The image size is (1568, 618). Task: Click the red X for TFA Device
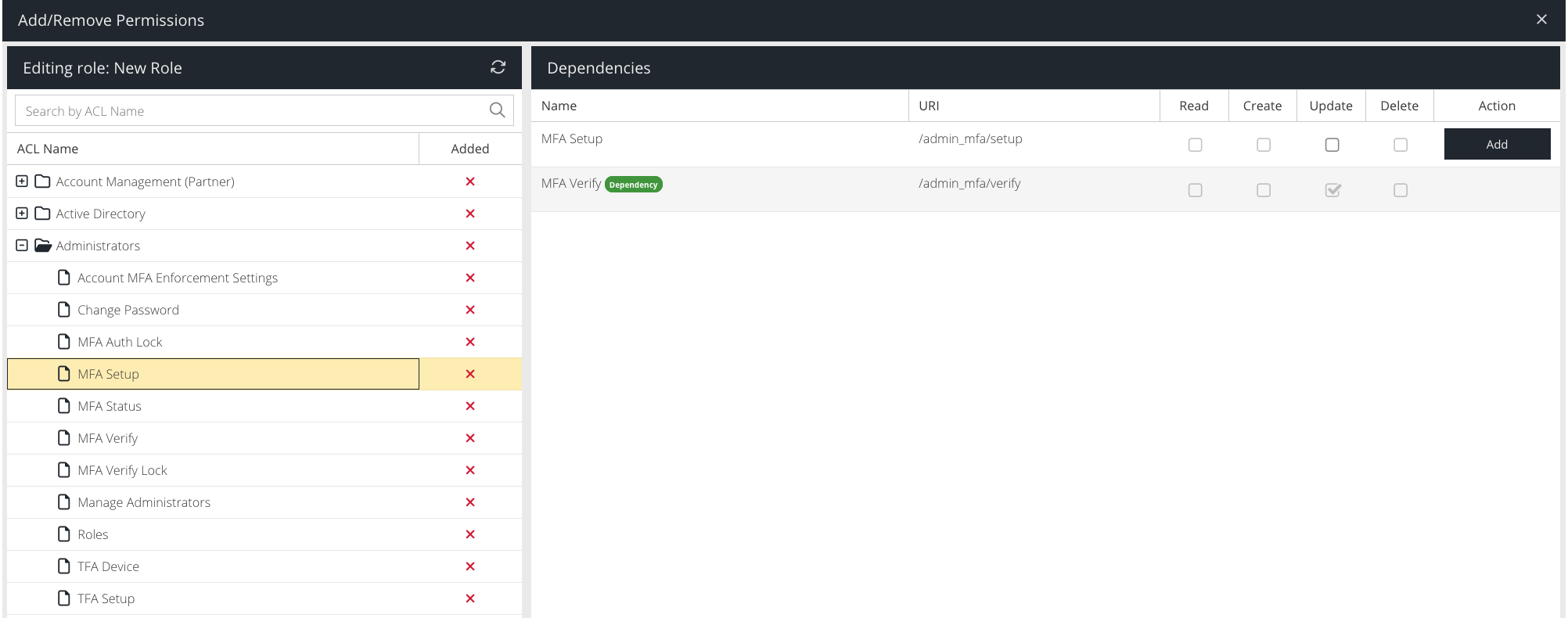click(x=470, y=566)
